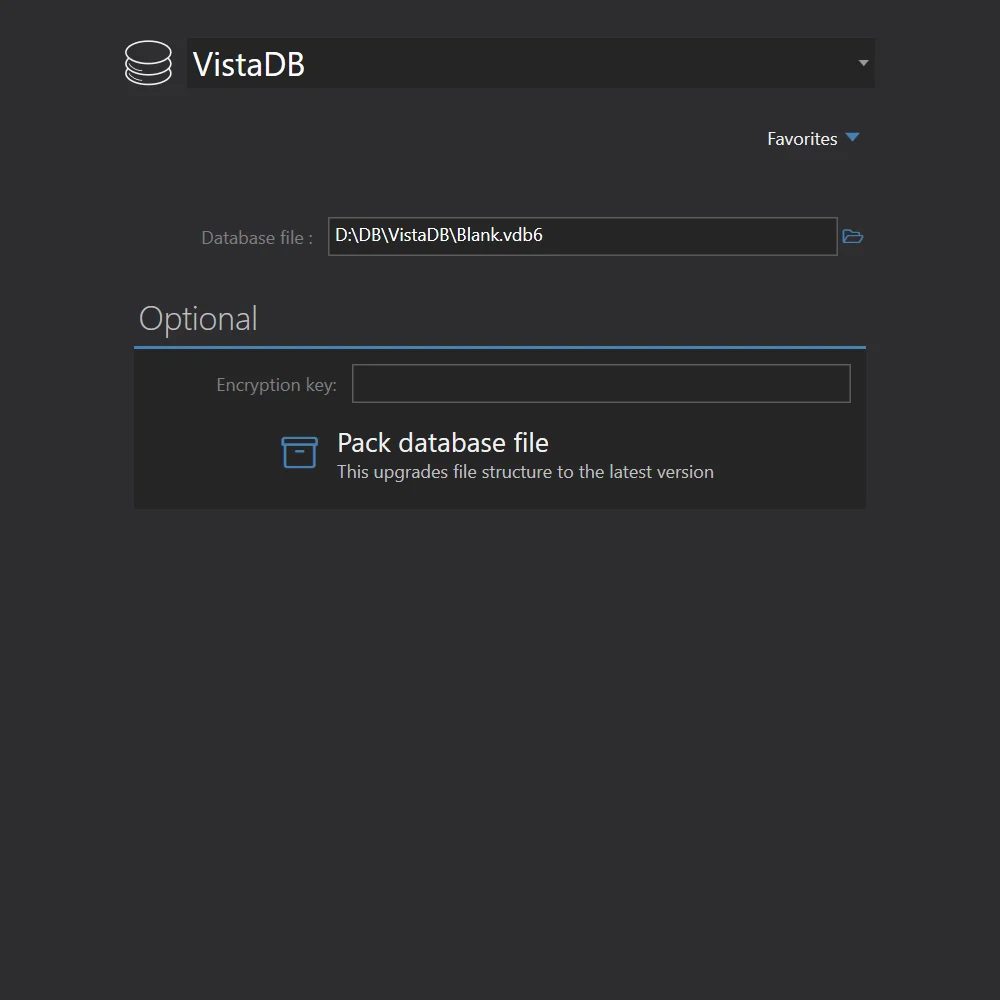Click the Pack database file box icon

(299, 453)
